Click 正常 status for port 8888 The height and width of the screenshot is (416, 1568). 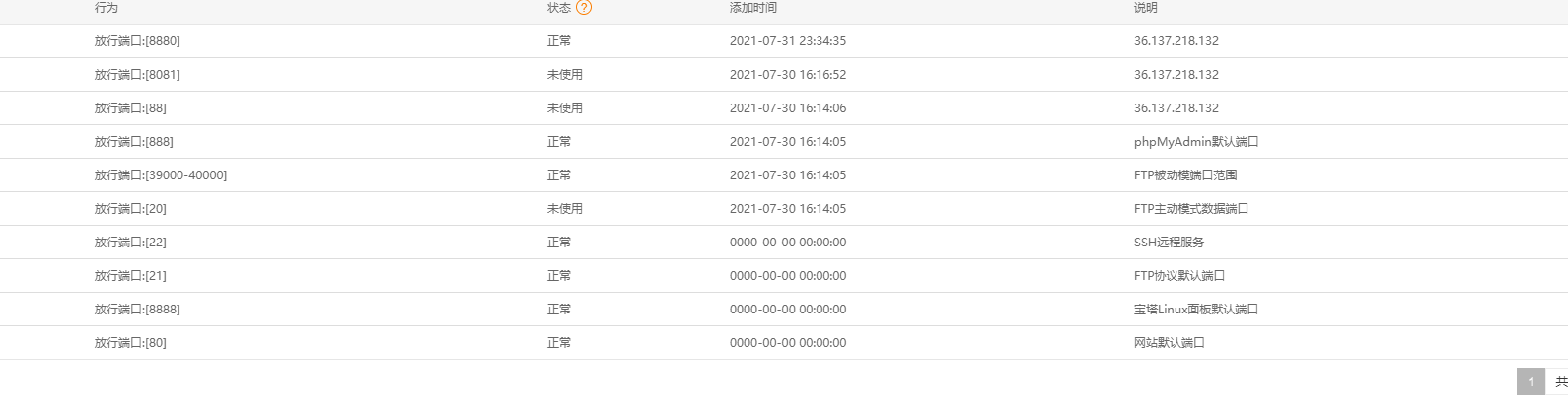(559, 310)
